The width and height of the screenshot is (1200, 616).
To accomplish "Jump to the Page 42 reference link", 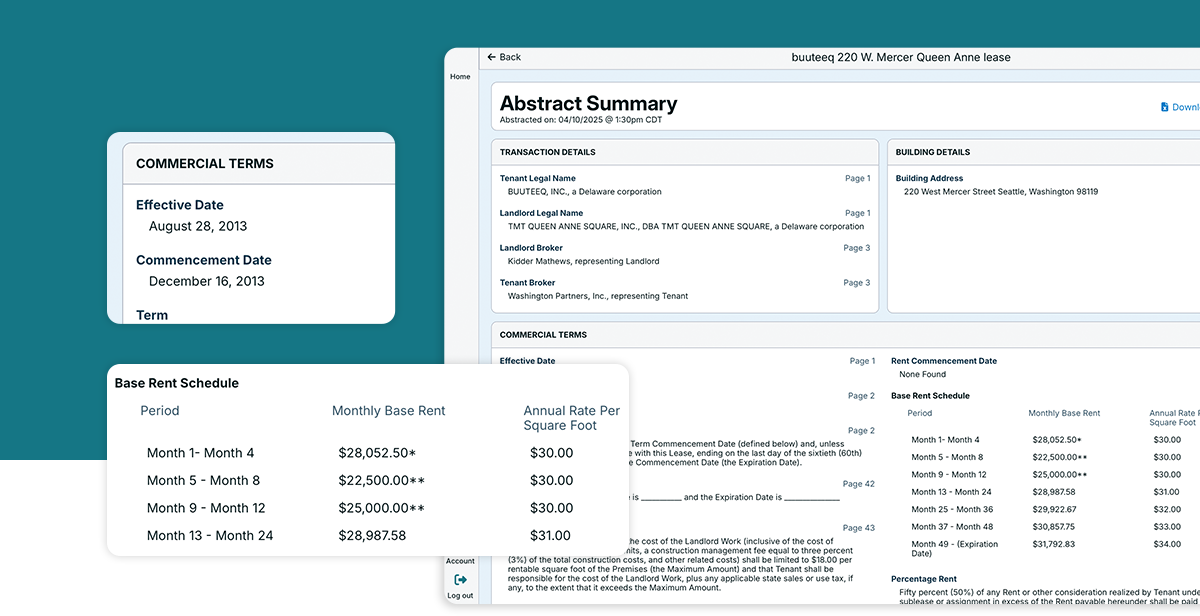I will (858, 483).
